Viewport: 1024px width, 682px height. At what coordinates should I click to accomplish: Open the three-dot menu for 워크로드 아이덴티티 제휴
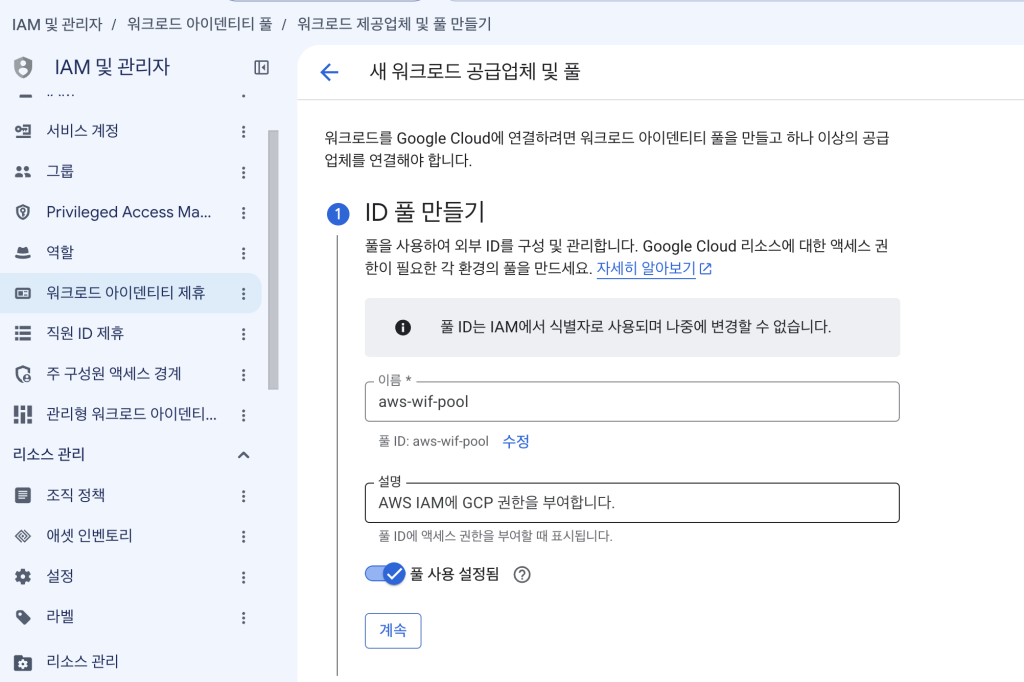[x=244, y=294]
